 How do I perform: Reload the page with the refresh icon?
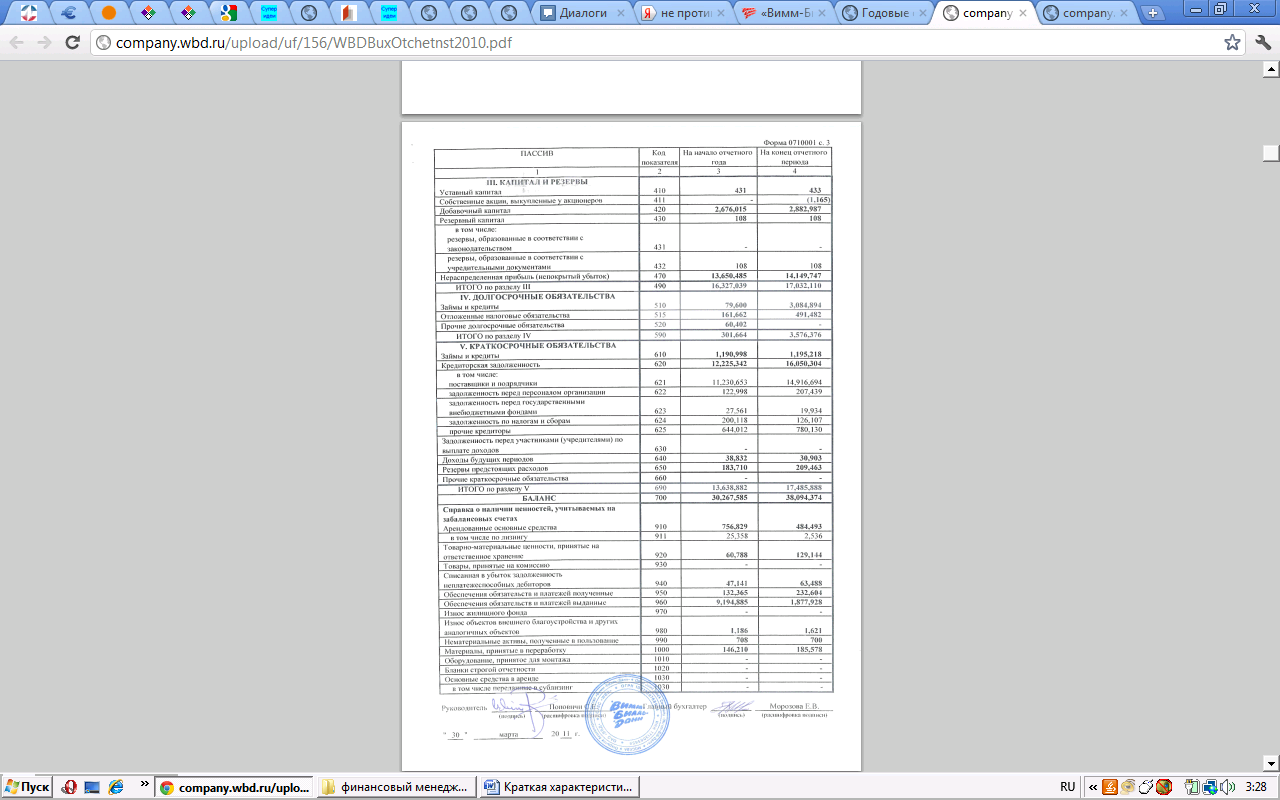[x=72, y=43]
